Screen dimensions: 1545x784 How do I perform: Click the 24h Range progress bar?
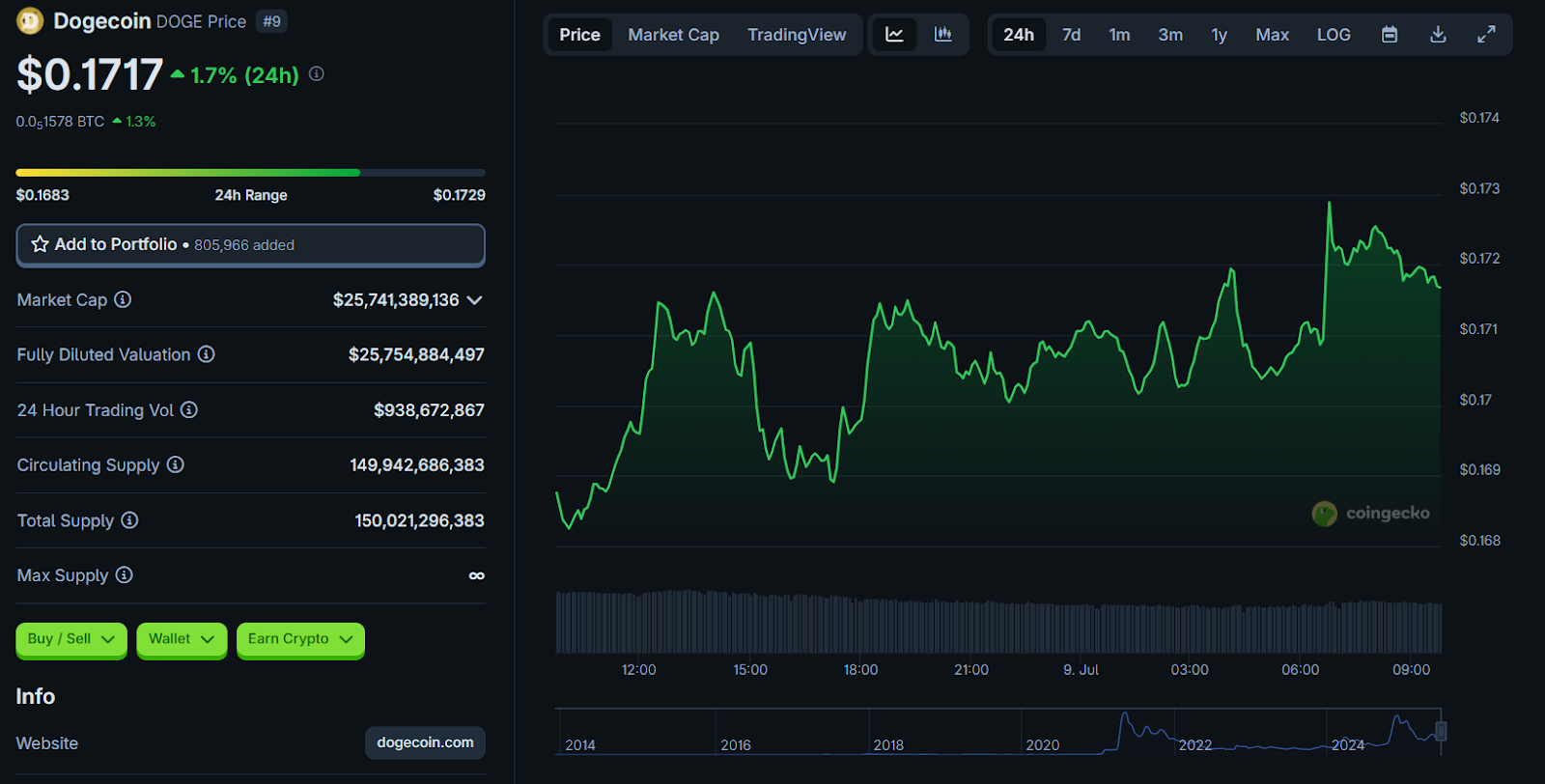coord(250,173)
